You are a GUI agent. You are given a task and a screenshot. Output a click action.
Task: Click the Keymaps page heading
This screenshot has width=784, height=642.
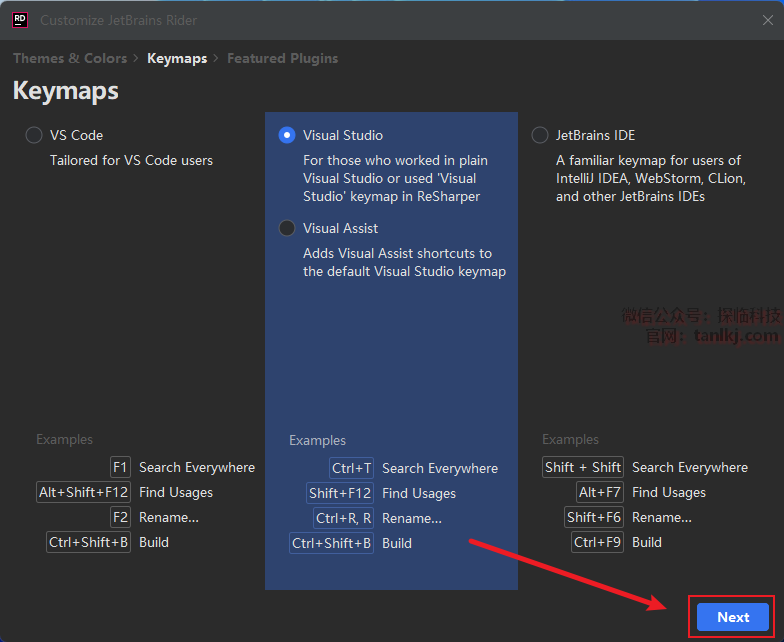click(x=66, y=91)
